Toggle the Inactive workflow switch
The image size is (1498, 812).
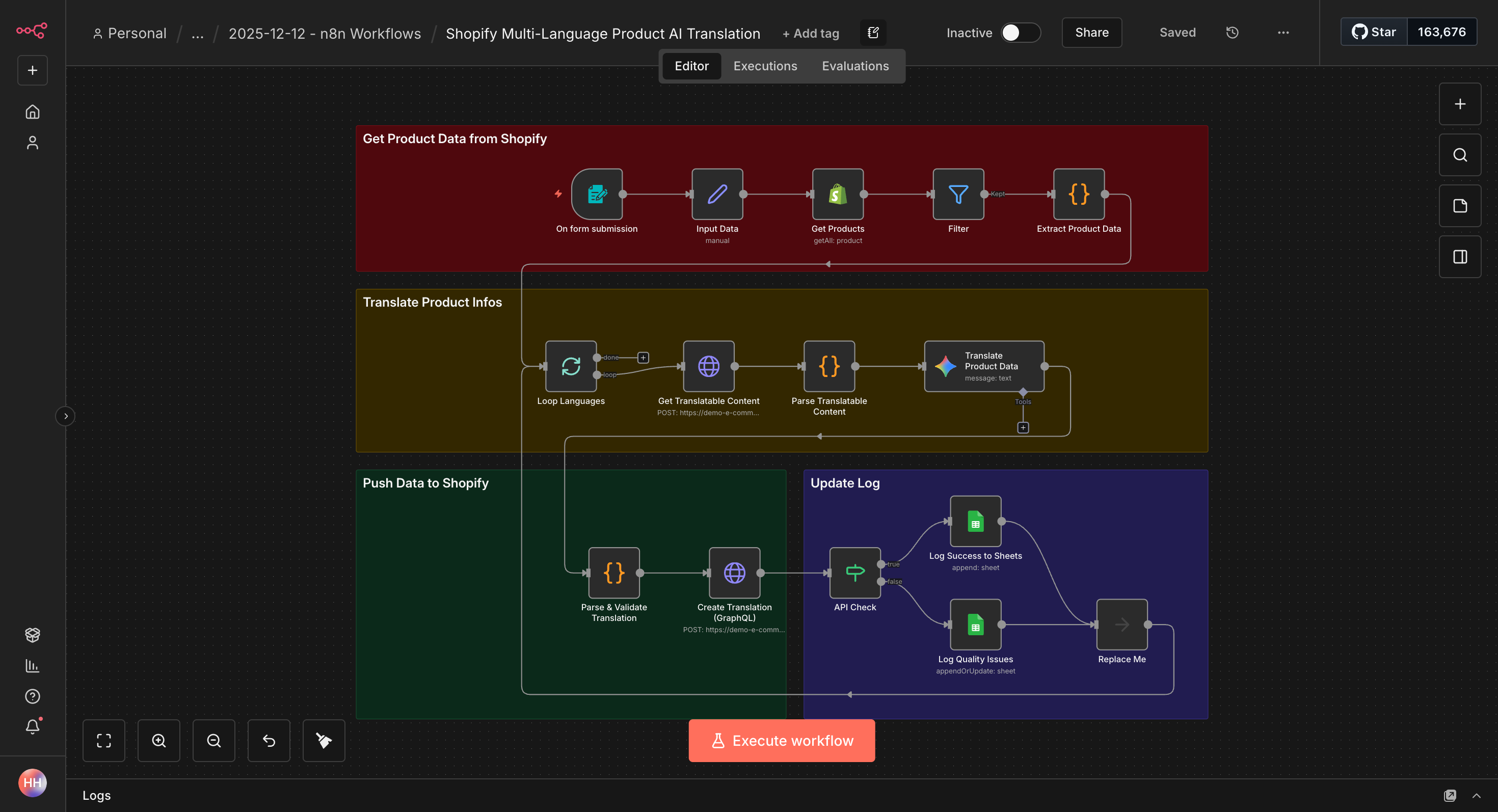pyautogui.click(x=1020, y=33)
